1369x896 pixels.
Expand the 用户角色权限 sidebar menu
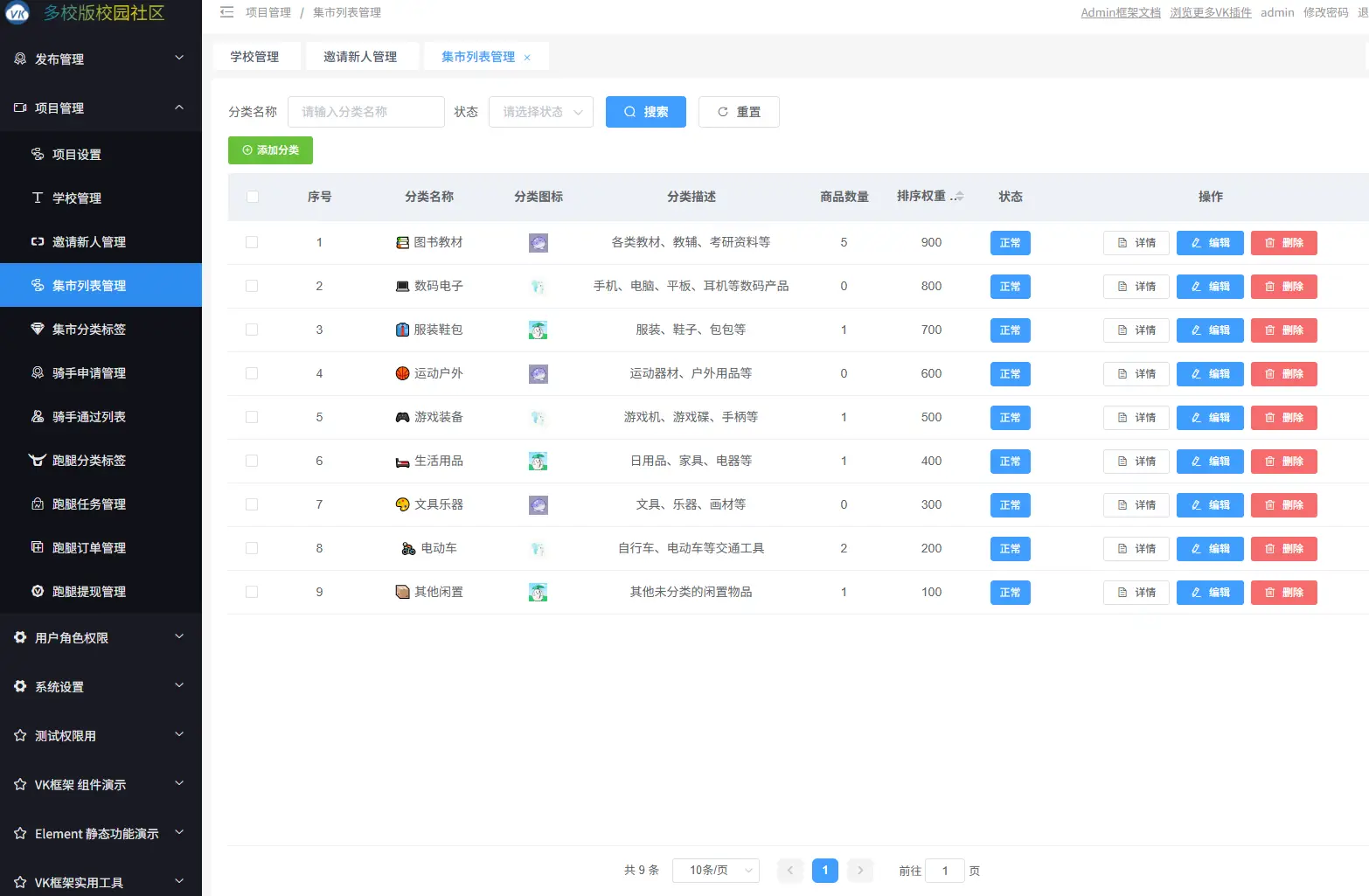[x=101, y=637]
